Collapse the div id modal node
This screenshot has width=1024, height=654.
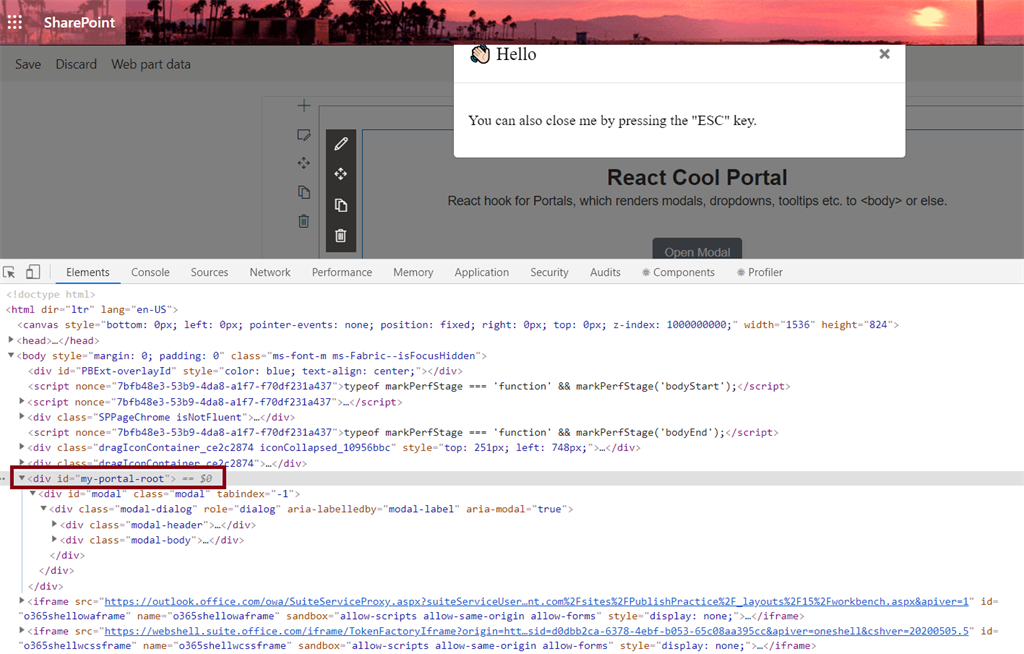click(x=33, y=493)
